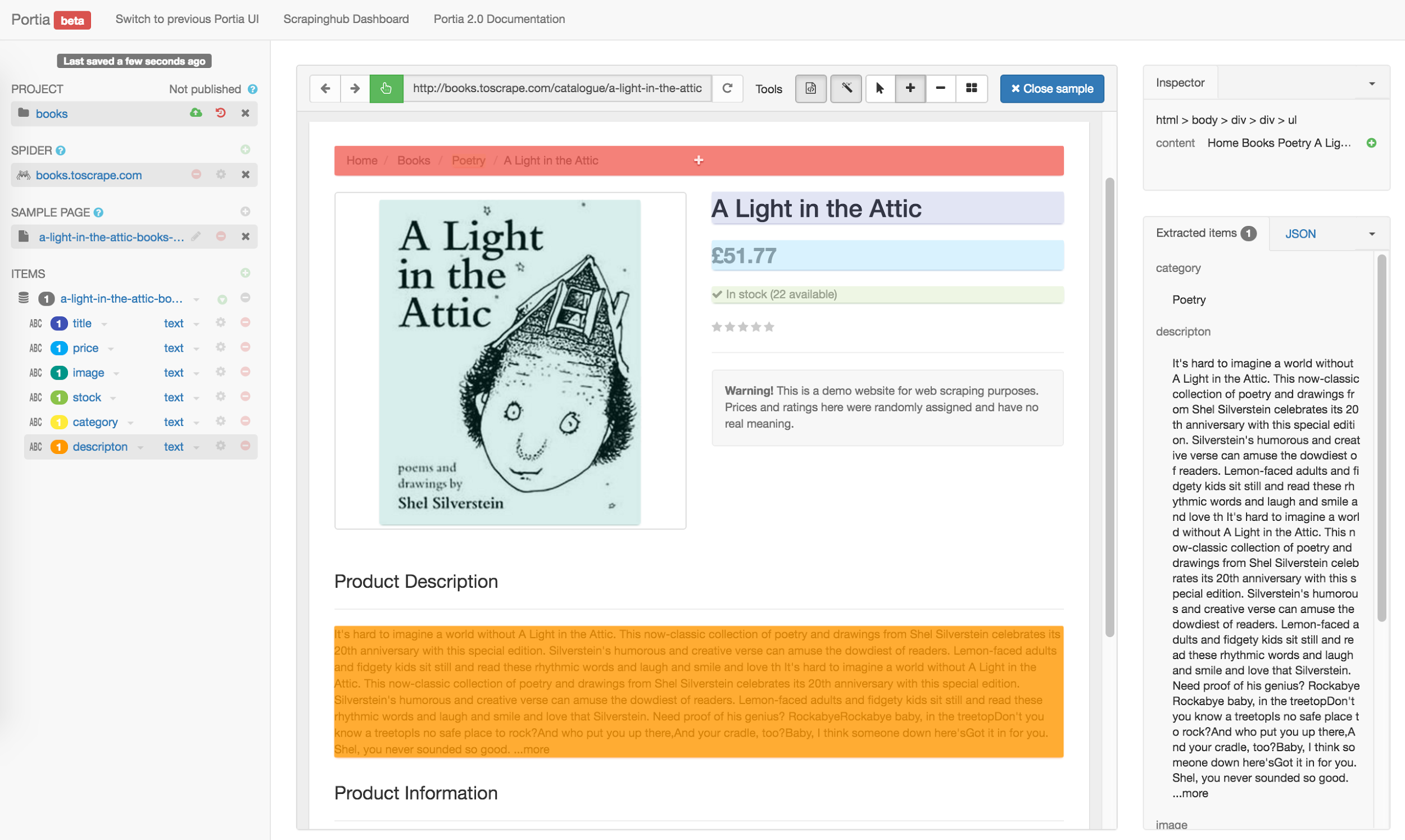This screenshot has height=840, width=1405.
Task: Open type dropdown for the stock field
Action: tap(197, 398)
